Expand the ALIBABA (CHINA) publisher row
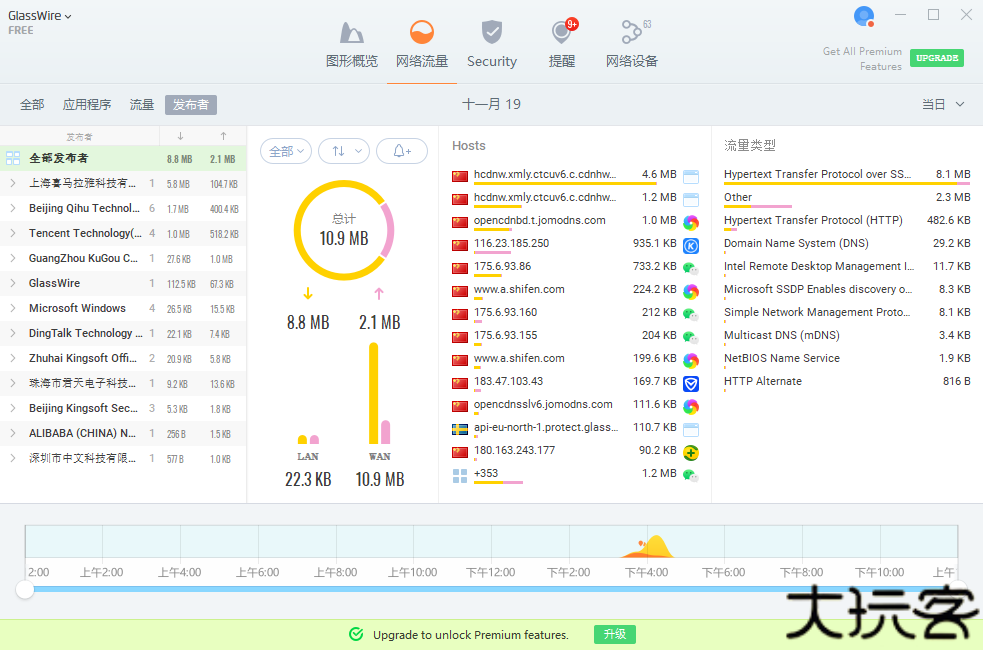Screen dimensions: 983x650 click(13, 433)
